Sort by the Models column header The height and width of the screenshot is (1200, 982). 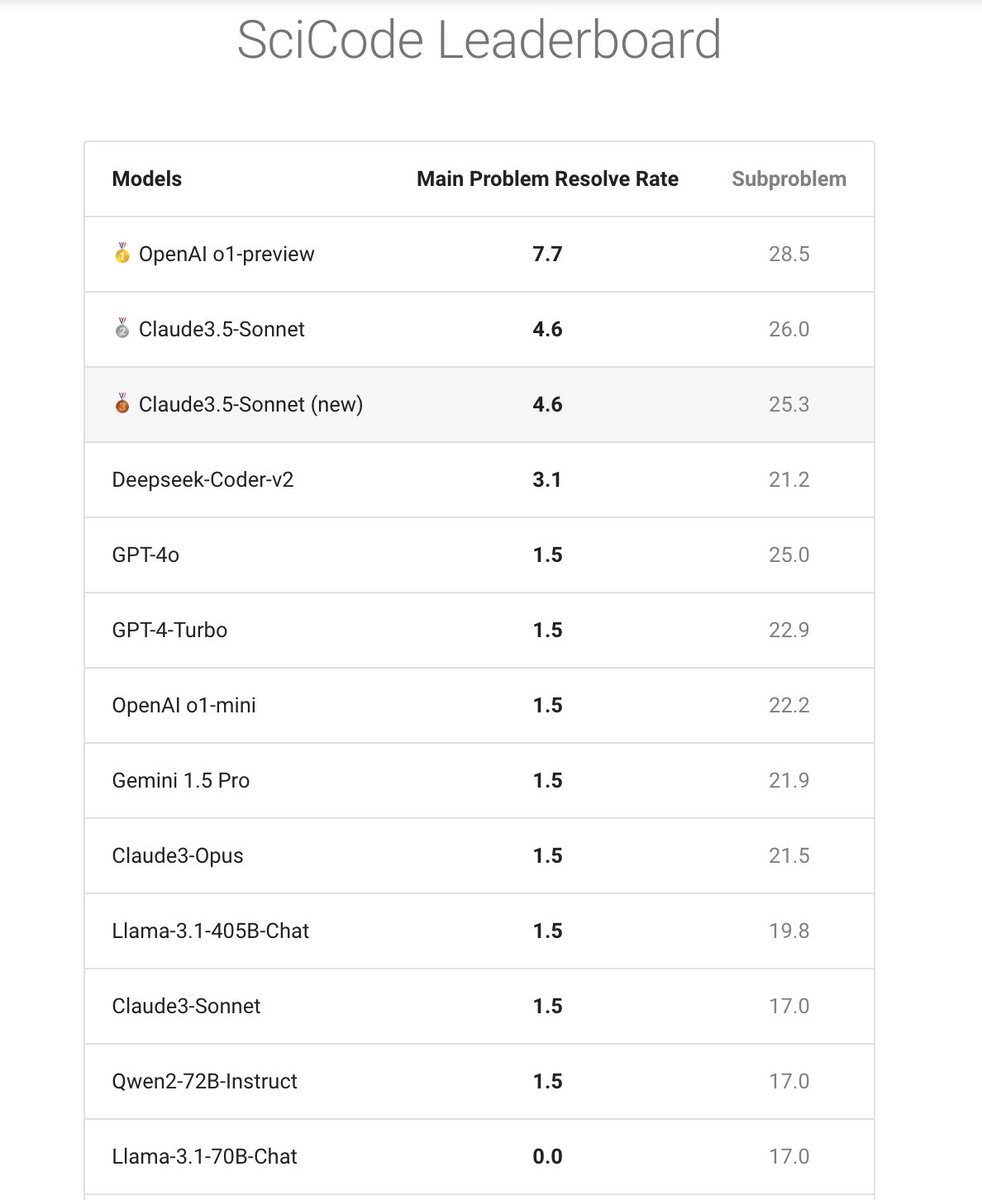click(147, 179)
